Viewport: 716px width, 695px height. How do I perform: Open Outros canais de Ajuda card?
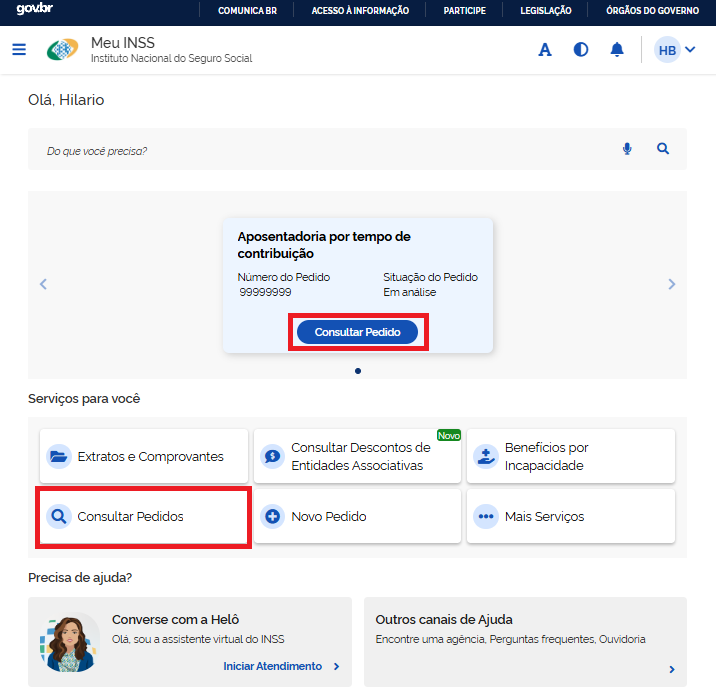(x=525, y=642)
